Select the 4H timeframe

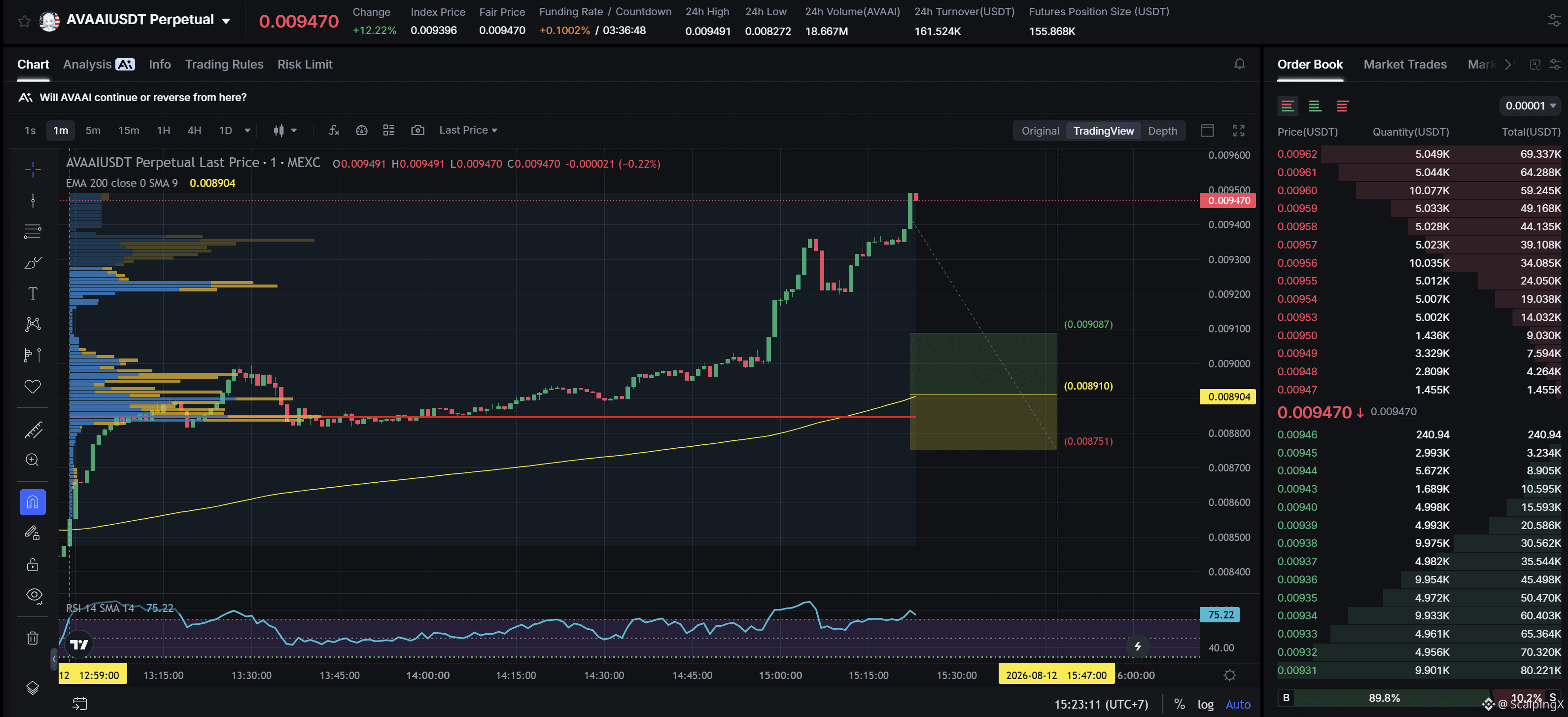click(x=194, y=130)
